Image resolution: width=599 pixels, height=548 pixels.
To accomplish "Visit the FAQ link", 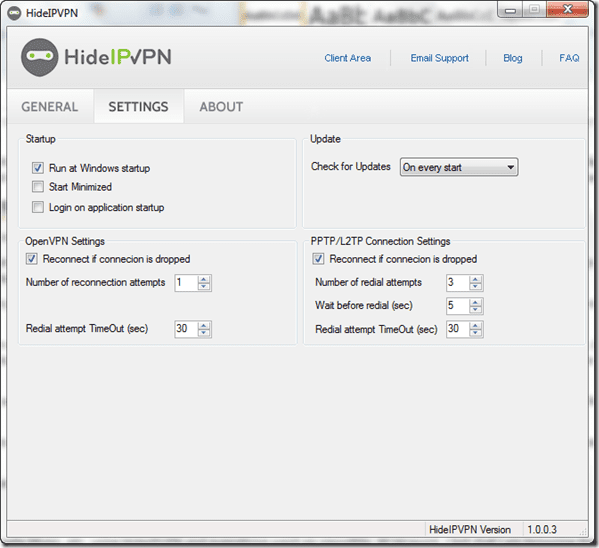I will [x=569, y=58].
